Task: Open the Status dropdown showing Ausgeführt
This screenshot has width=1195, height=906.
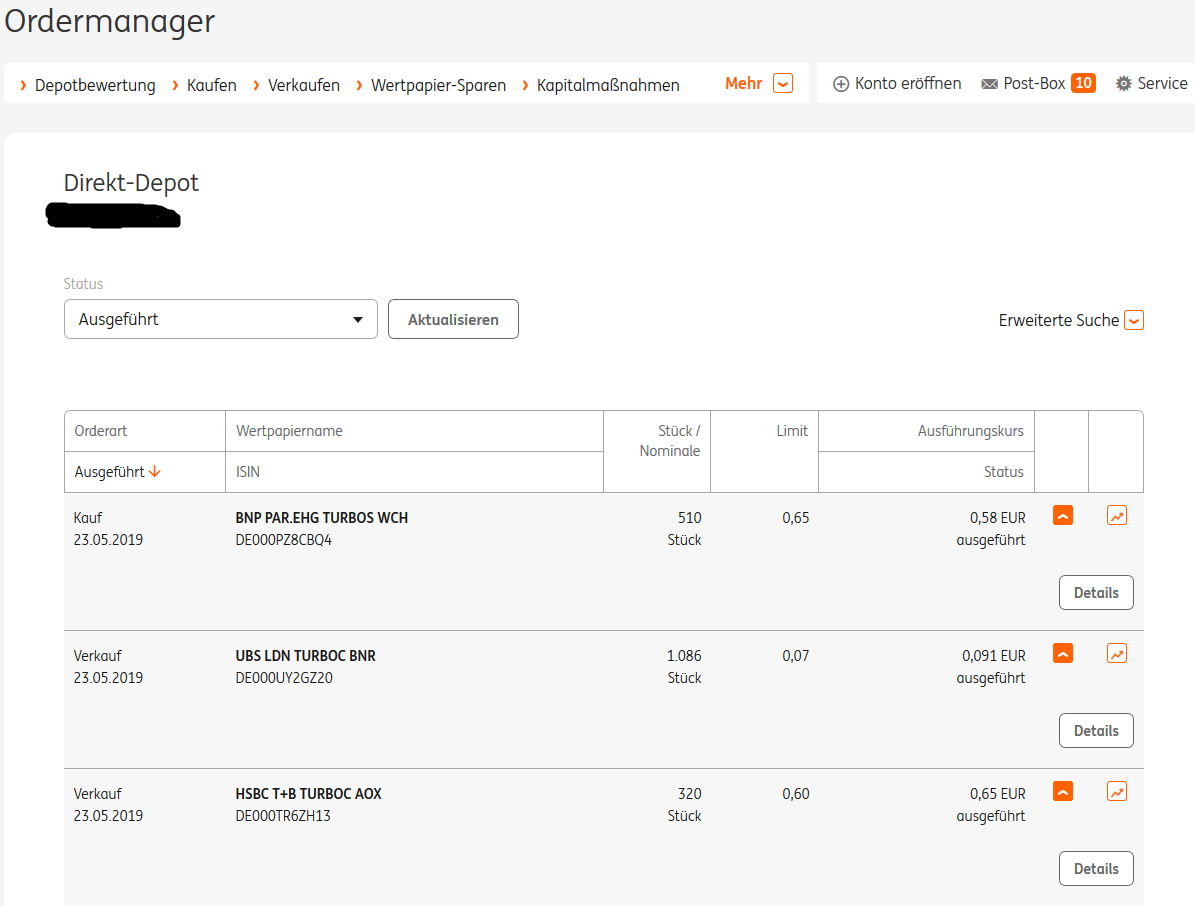Action: (220, 320)
